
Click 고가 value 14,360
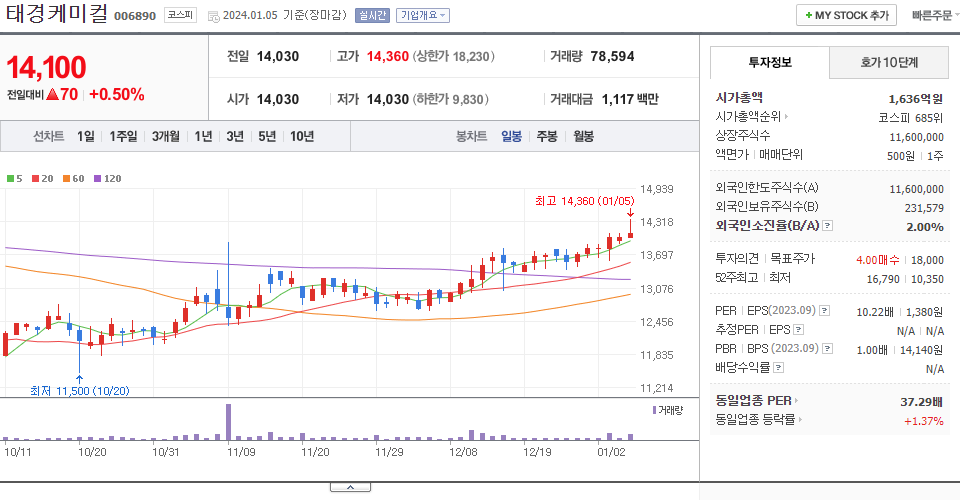(388, 56)
